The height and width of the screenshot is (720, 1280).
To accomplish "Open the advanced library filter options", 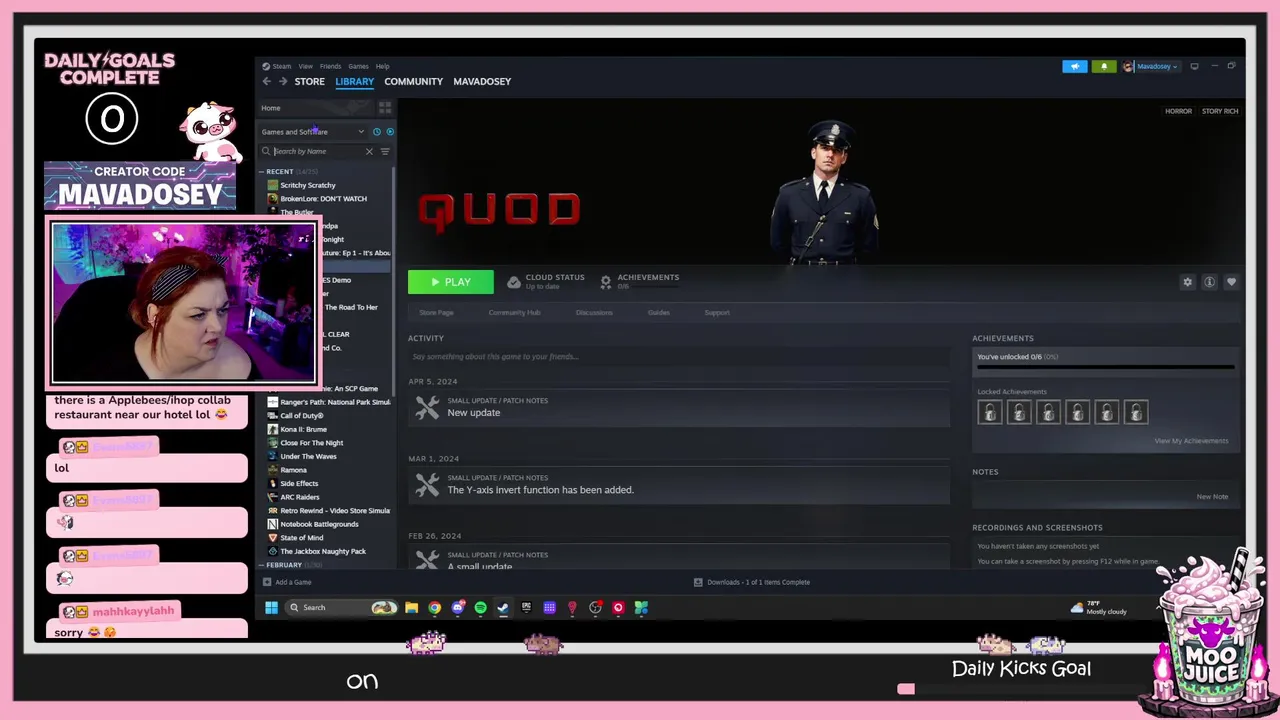I will [x=385, y=151].
